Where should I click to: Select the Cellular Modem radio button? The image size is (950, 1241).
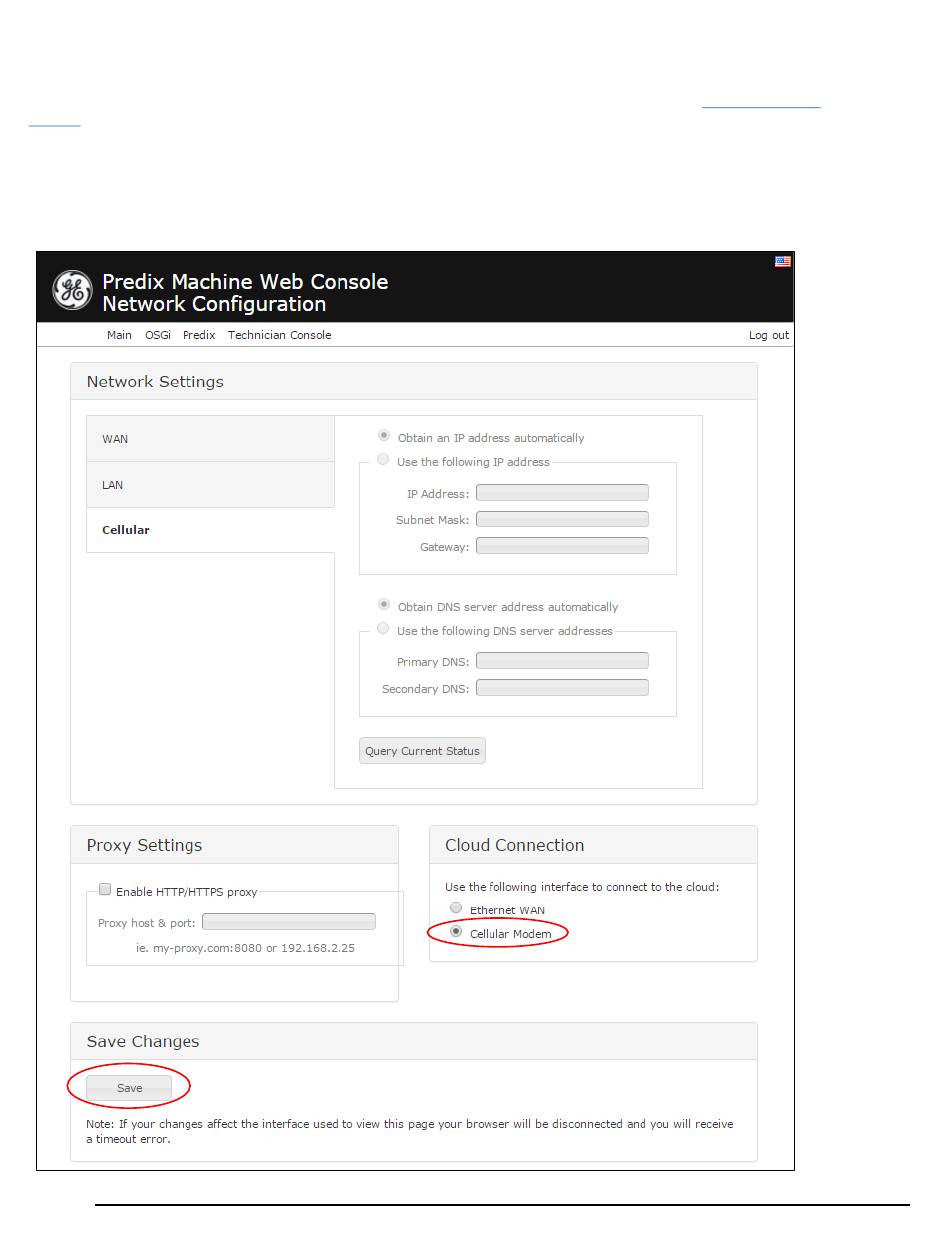(x=456, y=932)
